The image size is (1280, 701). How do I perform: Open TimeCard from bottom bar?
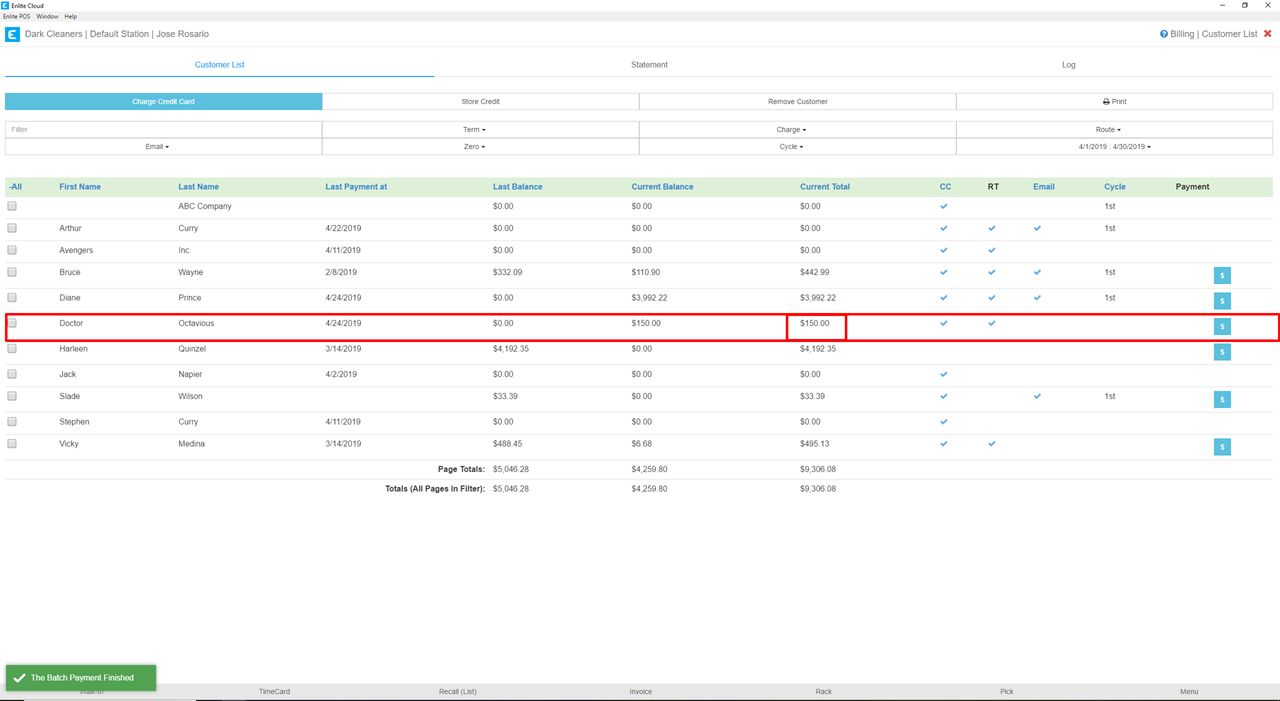pyautogui.click(x=274, y=692)
